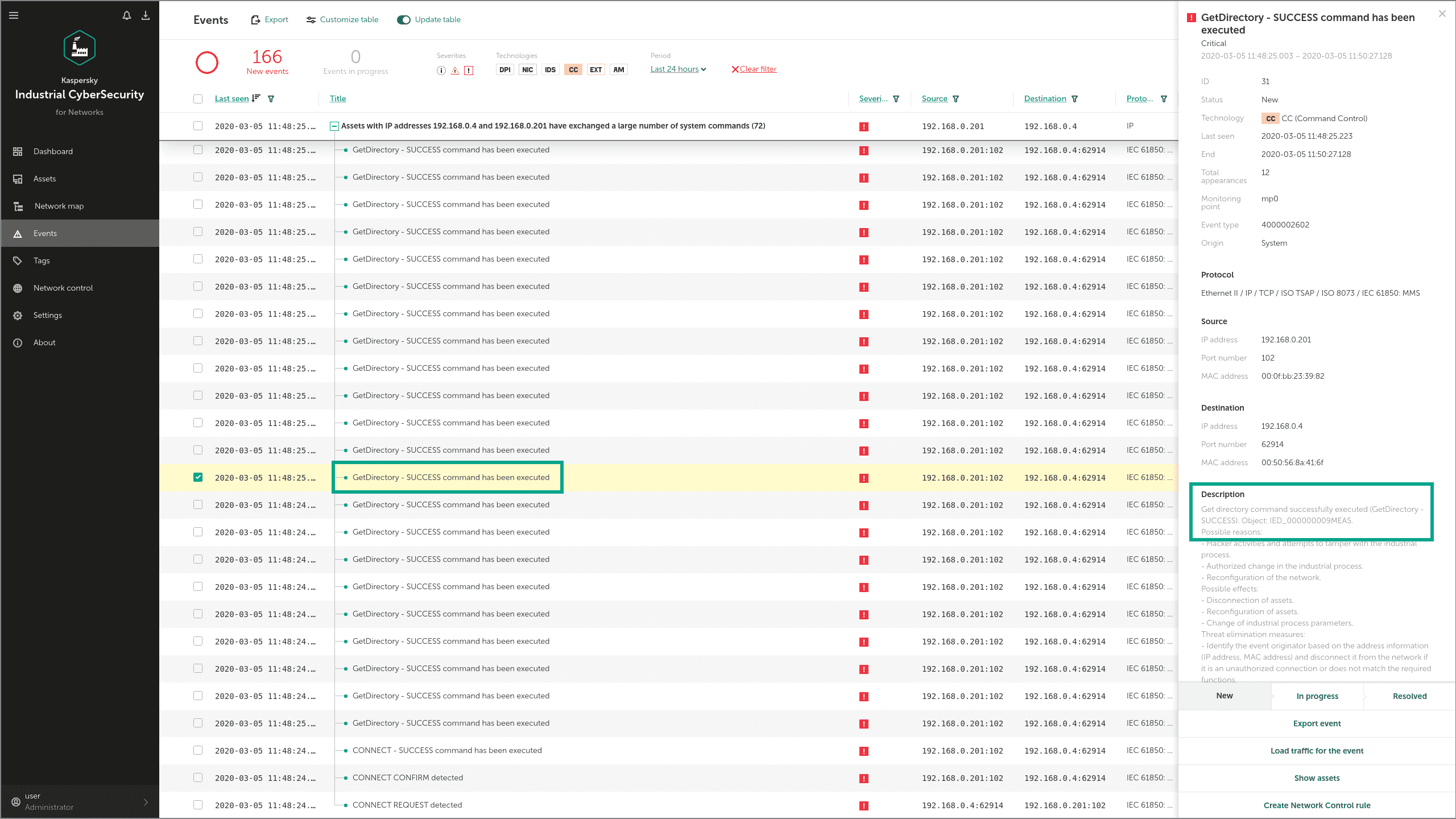Click the Source column filter icon
Viewport: 1456px width, 819px height.
956,99
